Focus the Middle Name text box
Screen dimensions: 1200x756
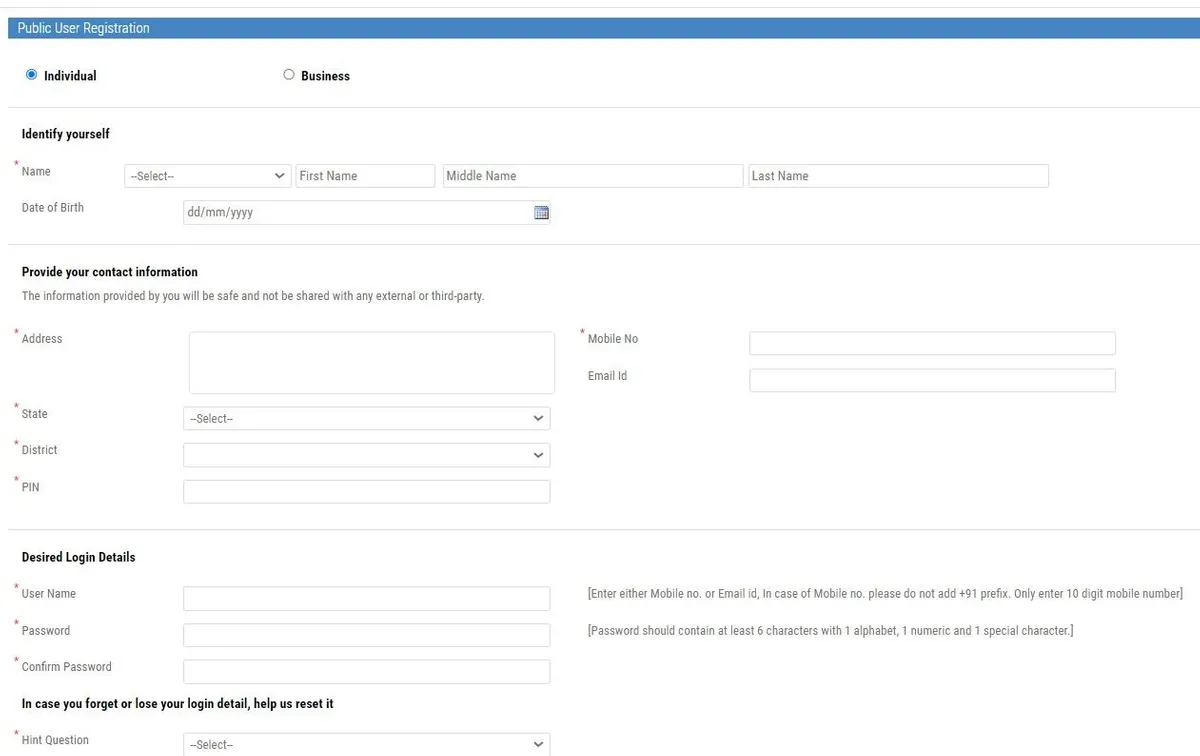coord(593,176)
